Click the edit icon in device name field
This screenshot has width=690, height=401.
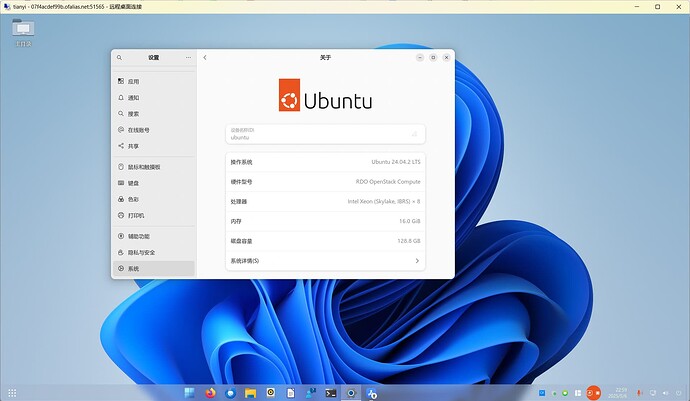pos(414,134)
